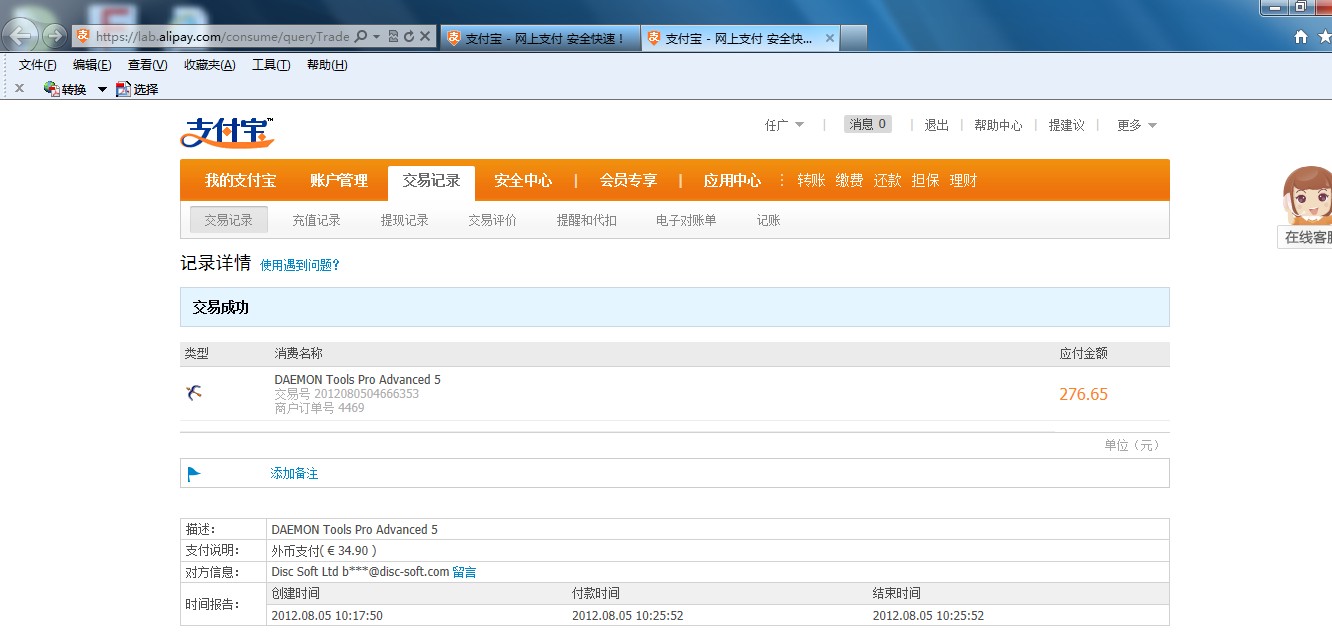The width and height of the screenshot is (1332, 635).
Task: Click the 外币支付(€ 34.90) text
Action: pyautogui.click(x=324, y=551)
